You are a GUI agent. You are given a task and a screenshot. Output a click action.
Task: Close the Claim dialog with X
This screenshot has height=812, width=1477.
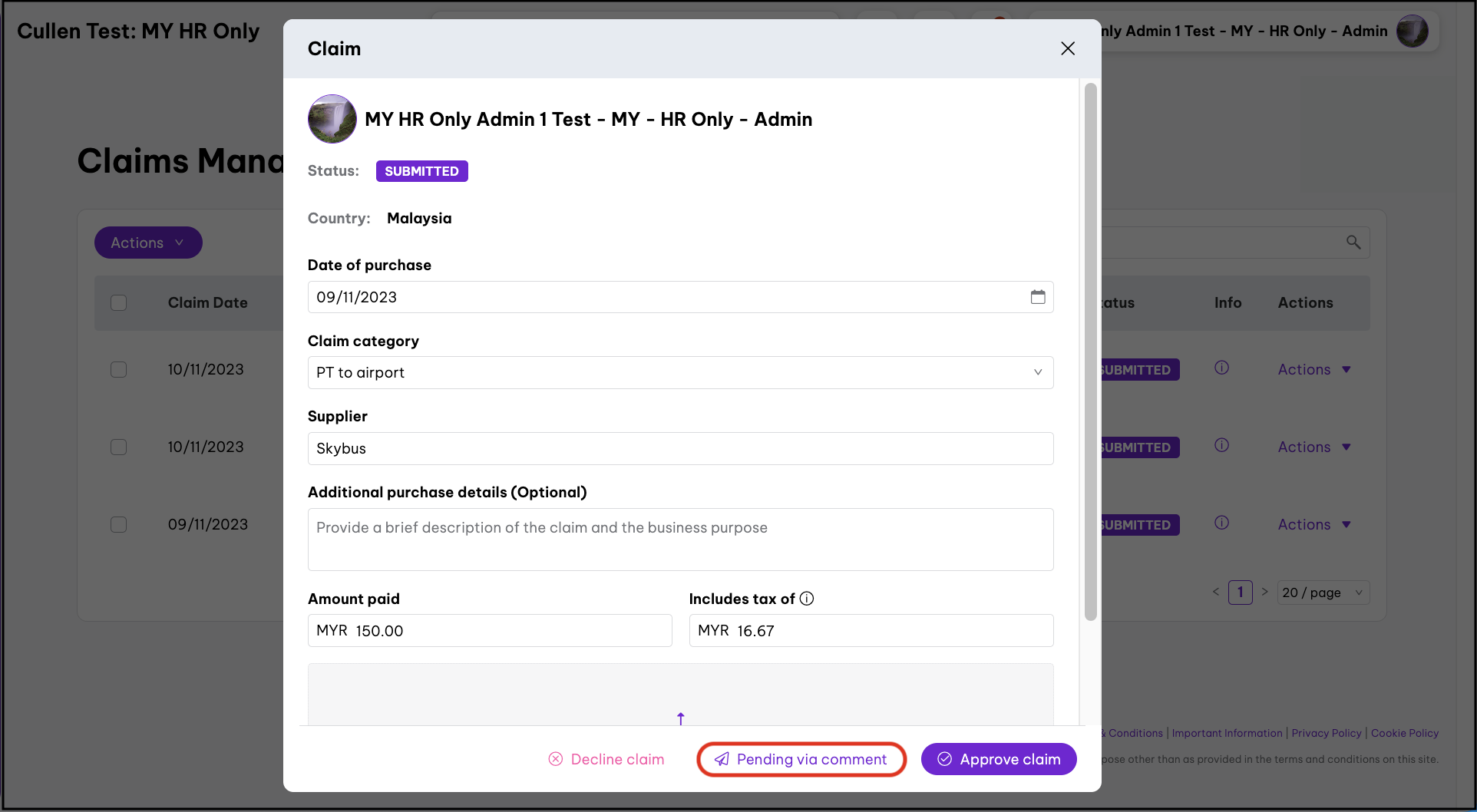click(x=1067, y=48)
